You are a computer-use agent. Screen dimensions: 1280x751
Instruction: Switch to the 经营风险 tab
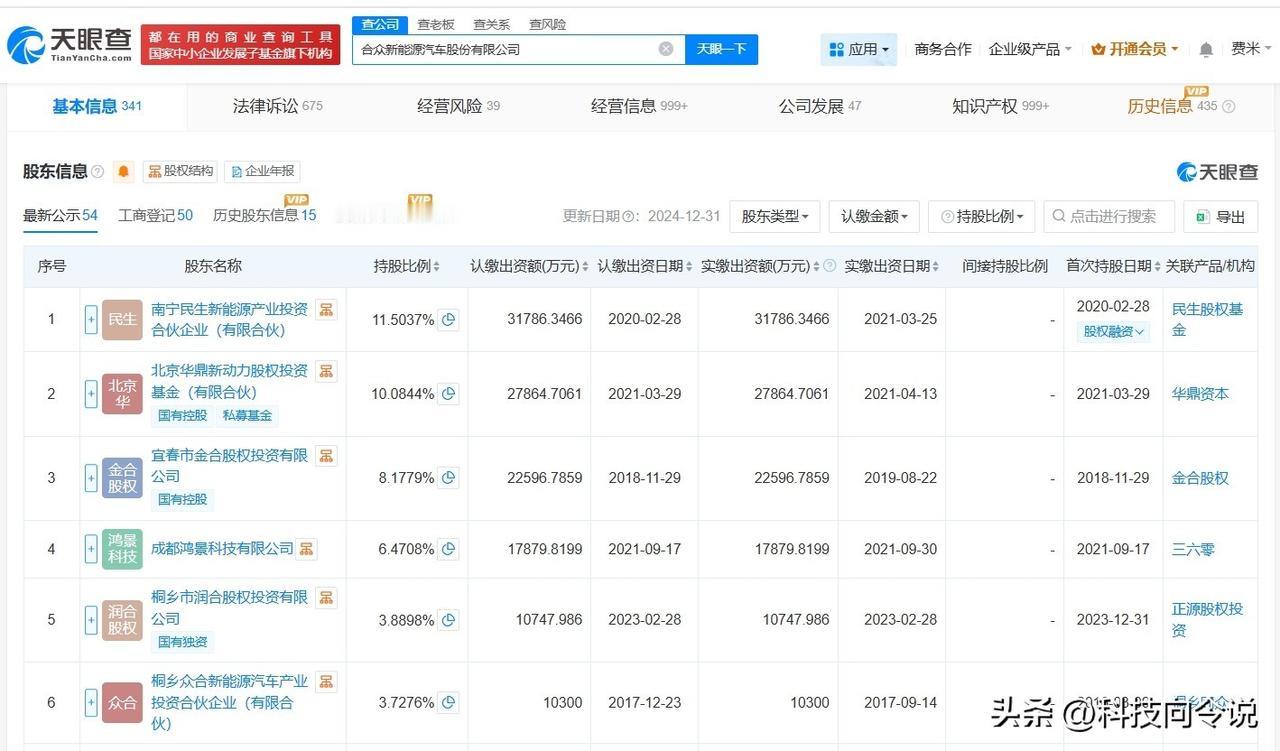tap(459, 106)
